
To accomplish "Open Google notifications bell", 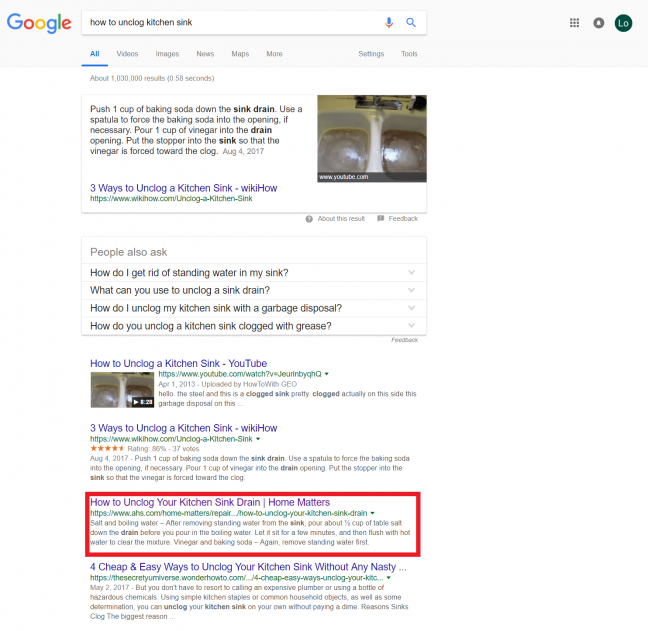I will tap(598, 23).
